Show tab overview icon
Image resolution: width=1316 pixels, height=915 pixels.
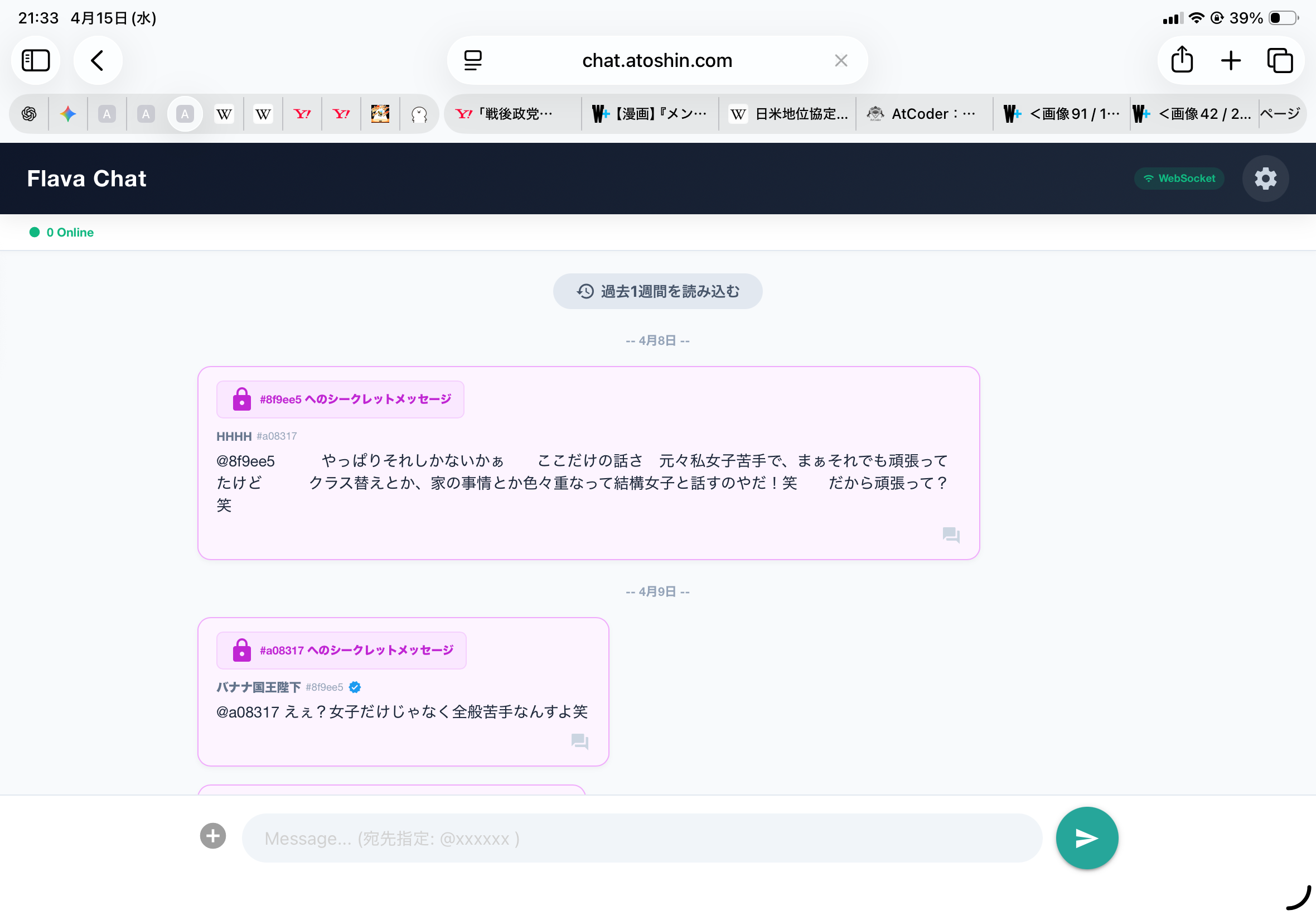coord(1279,60)
